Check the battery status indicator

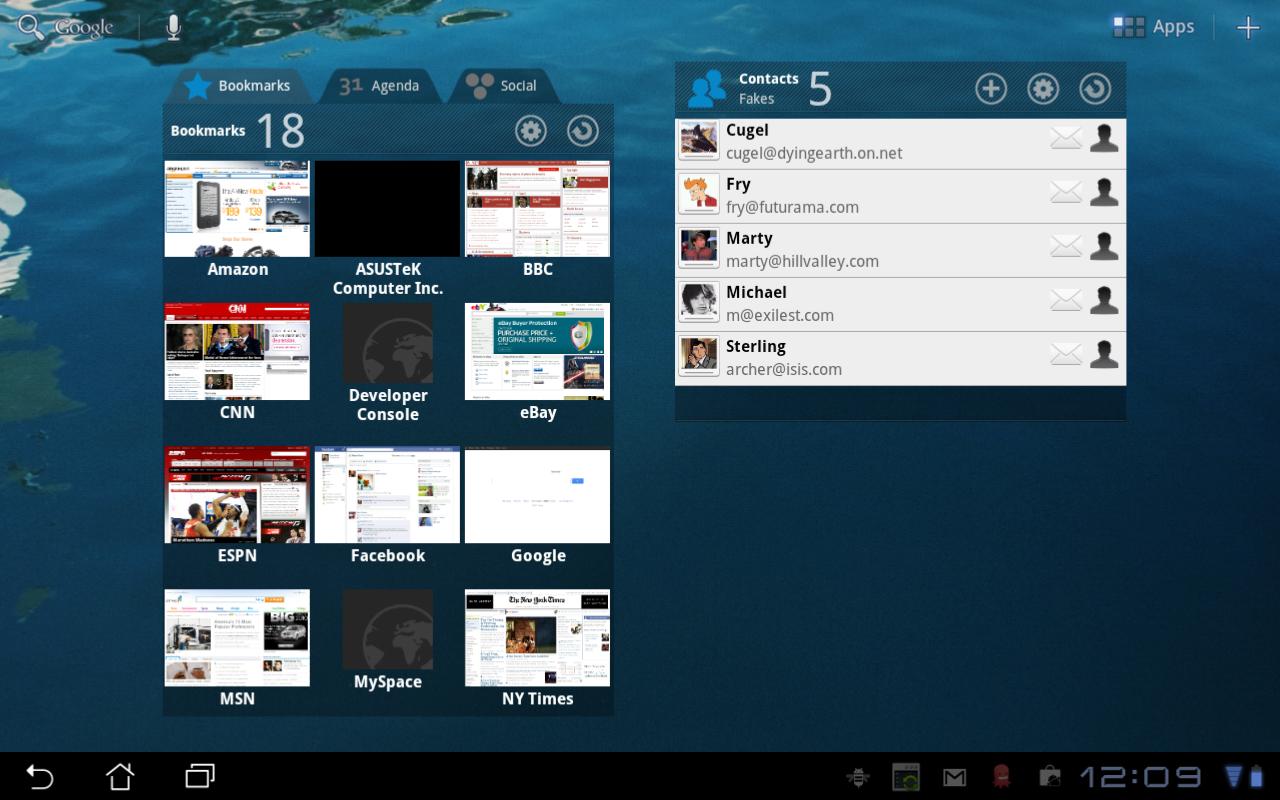tap(1256, 777)
